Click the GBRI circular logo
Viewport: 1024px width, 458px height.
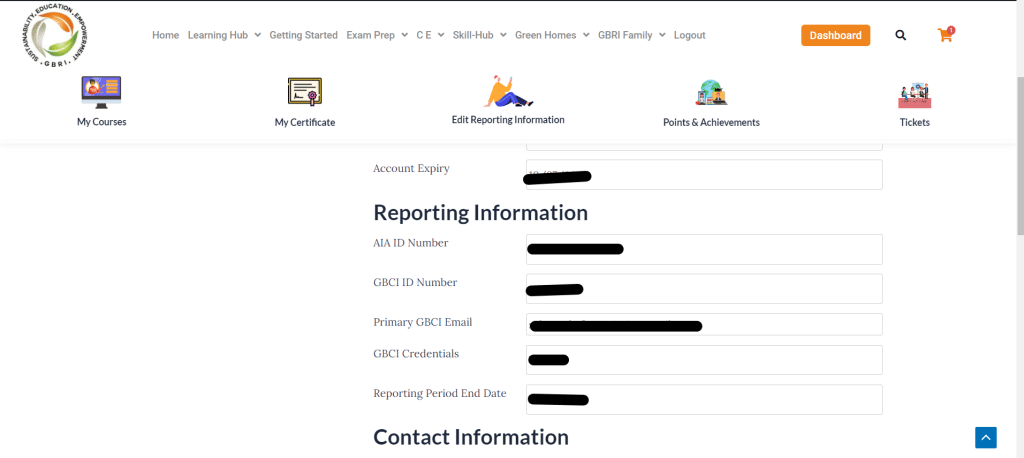[x=54, y=35]
